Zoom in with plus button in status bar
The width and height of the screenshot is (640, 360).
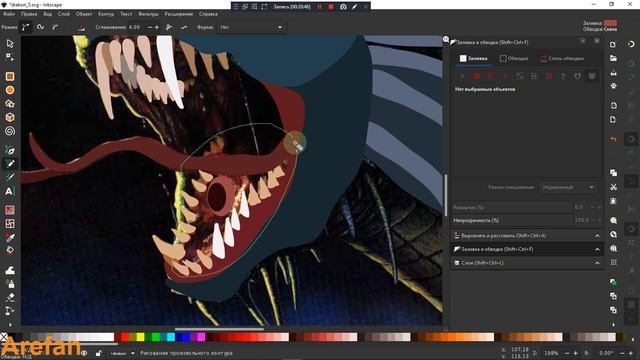pos(576,353)
